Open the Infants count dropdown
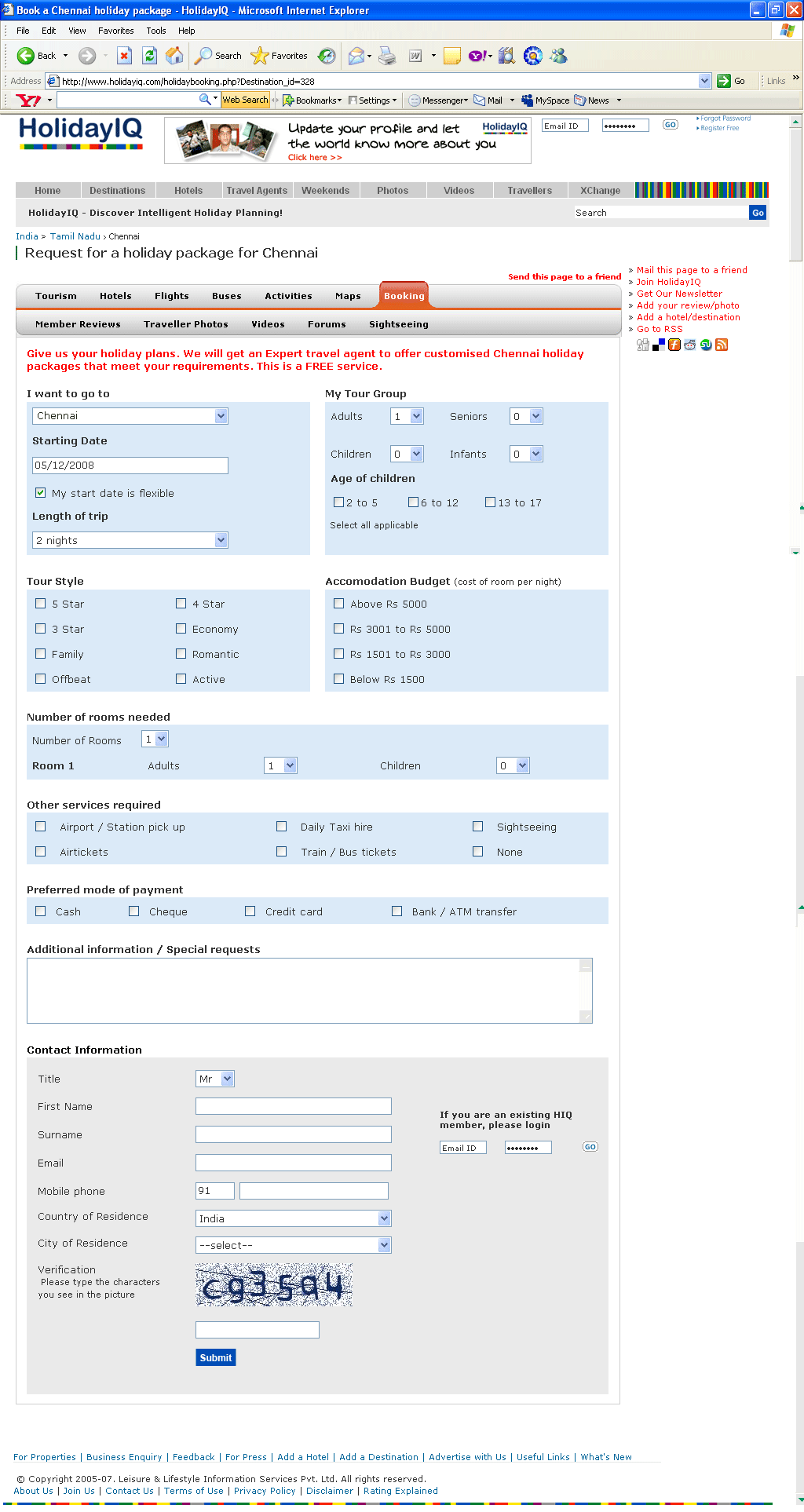Screen dimensions: 804x1512 click(526, 454)
